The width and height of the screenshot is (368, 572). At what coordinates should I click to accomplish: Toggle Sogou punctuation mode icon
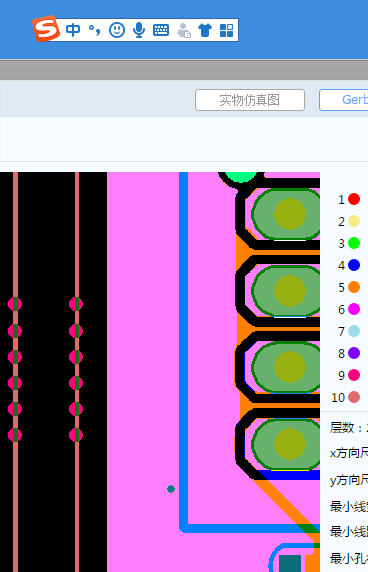point(94,30)
